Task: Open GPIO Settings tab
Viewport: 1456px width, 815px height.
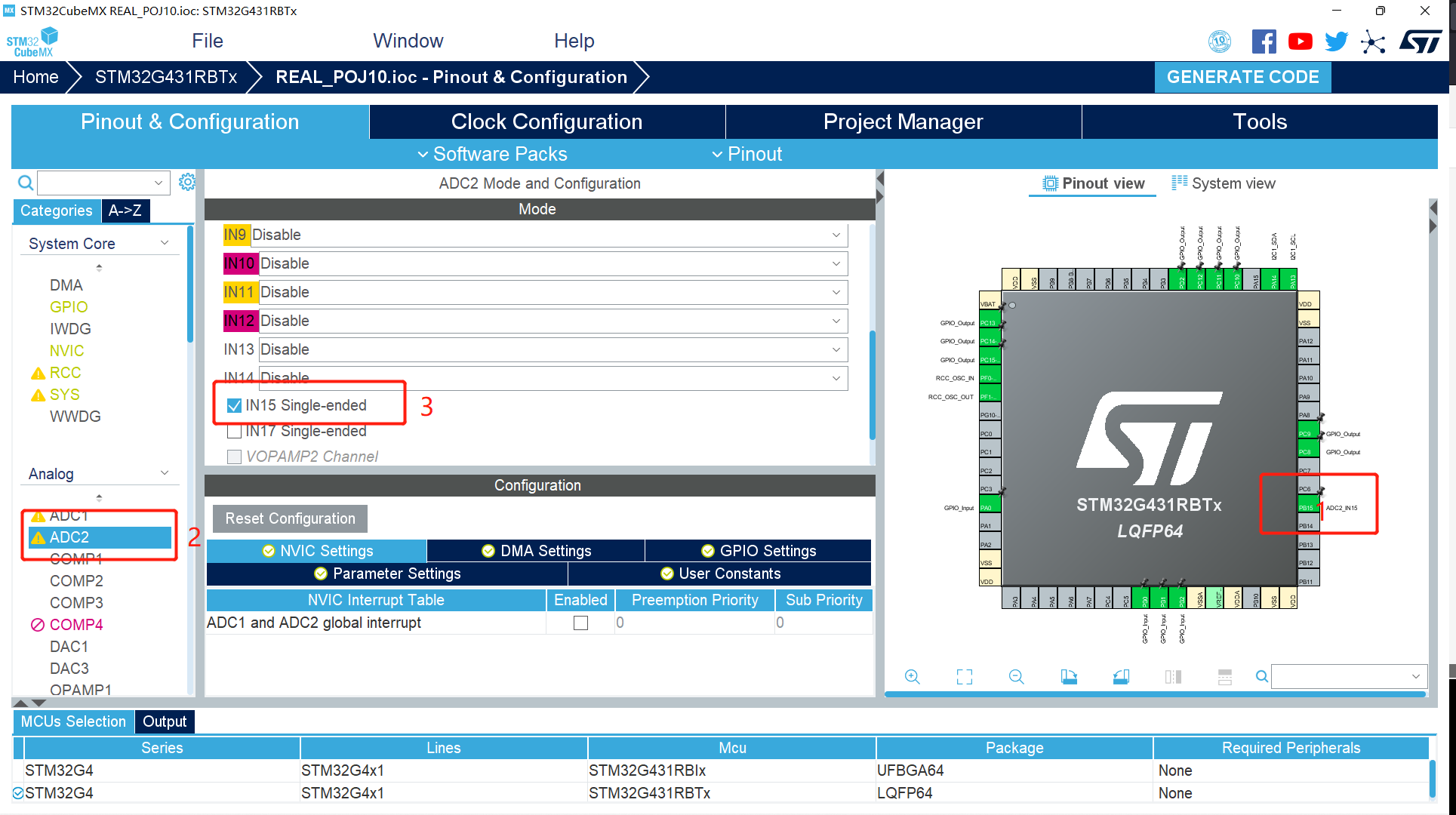Action: pos(758,551)
